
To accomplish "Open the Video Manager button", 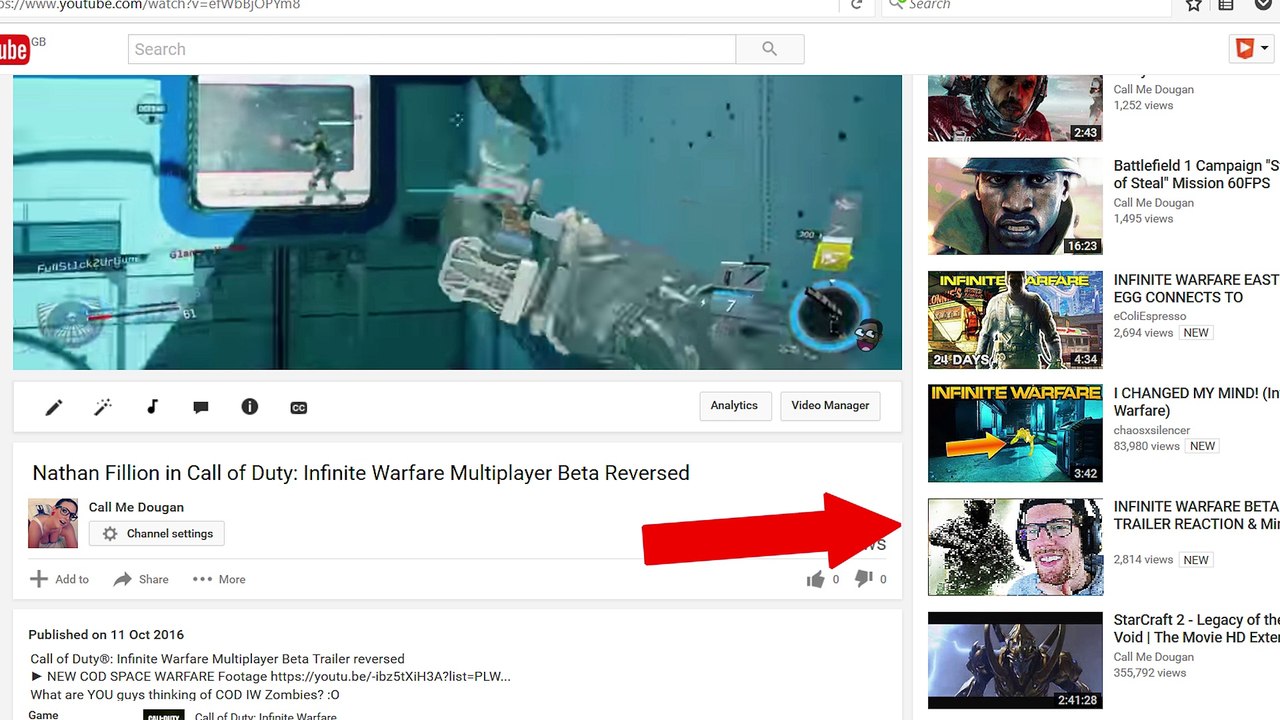I will (x=830, y=406).
